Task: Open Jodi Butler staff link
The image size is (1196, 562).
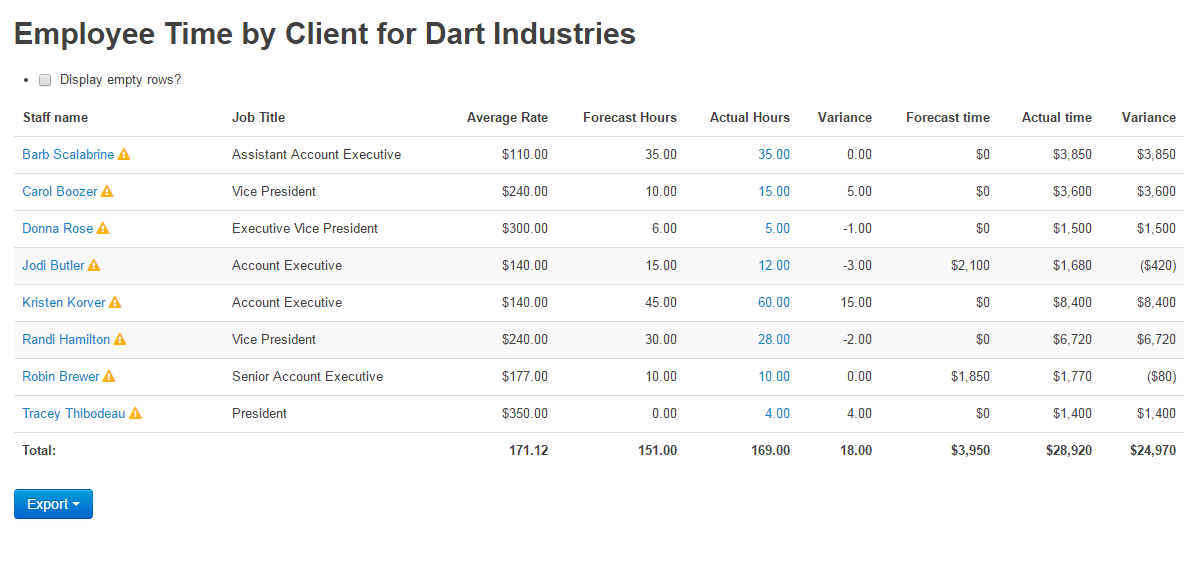Action: [53, 265]
